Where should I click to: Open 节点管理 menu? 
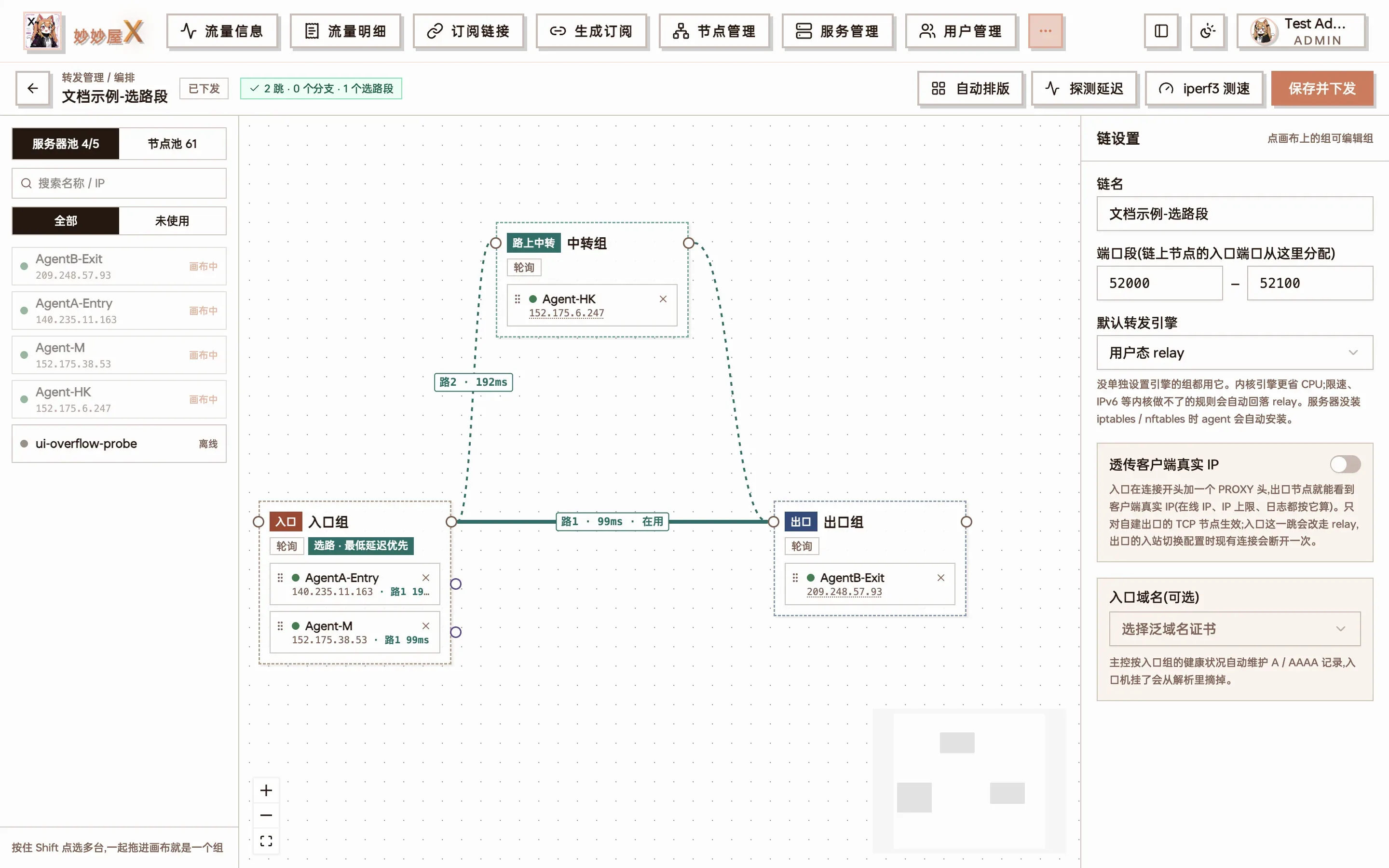[x=715, y=31]
